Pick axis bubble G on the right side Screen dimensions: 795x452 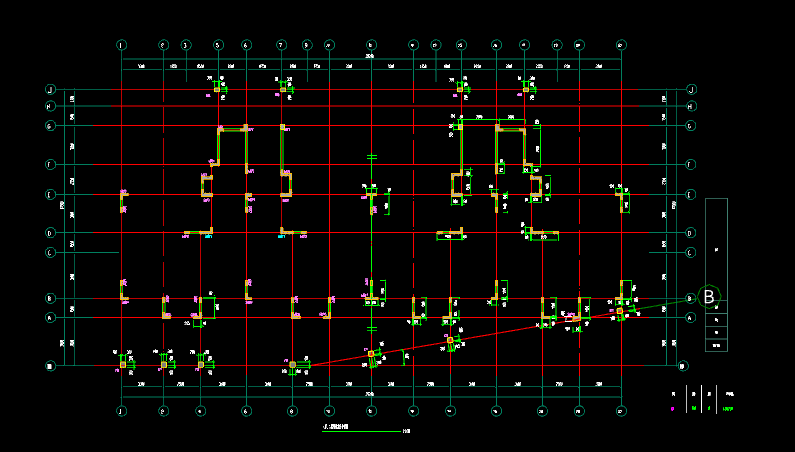(691, 126)
